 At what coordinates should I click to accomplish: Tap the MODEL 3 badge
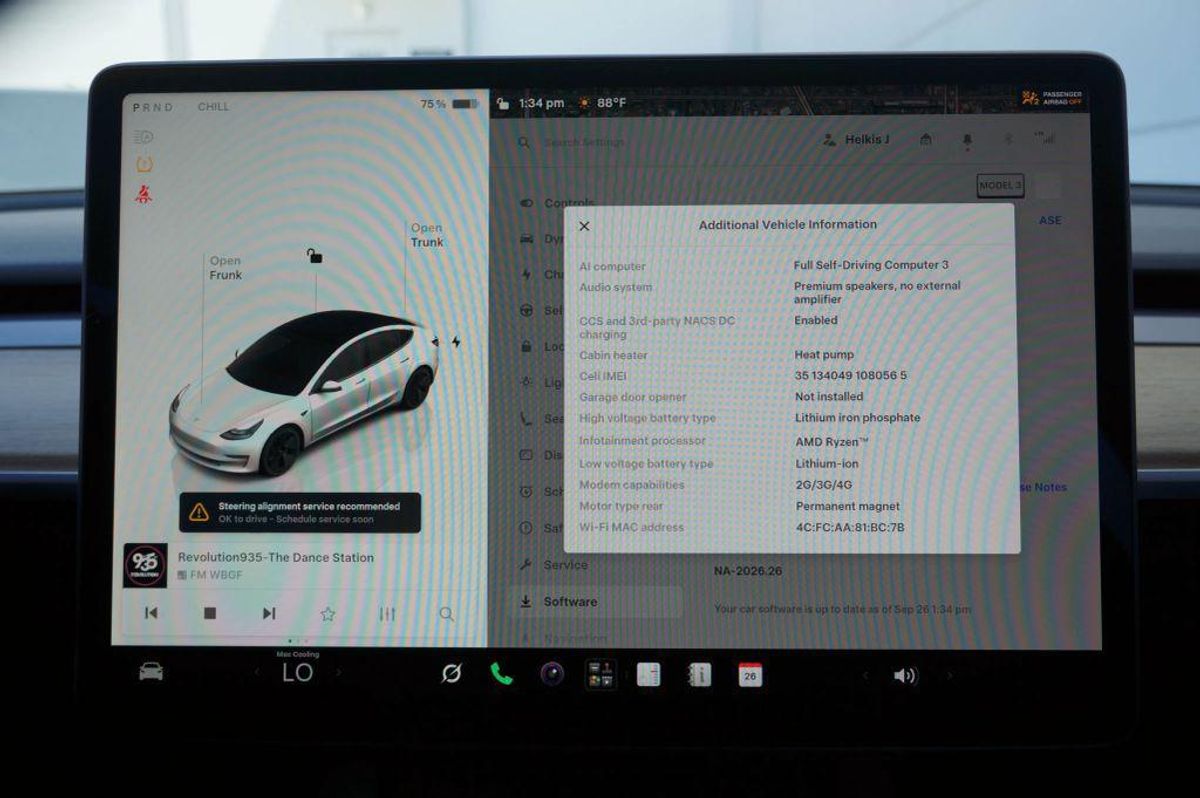(x=1000, y=186)
